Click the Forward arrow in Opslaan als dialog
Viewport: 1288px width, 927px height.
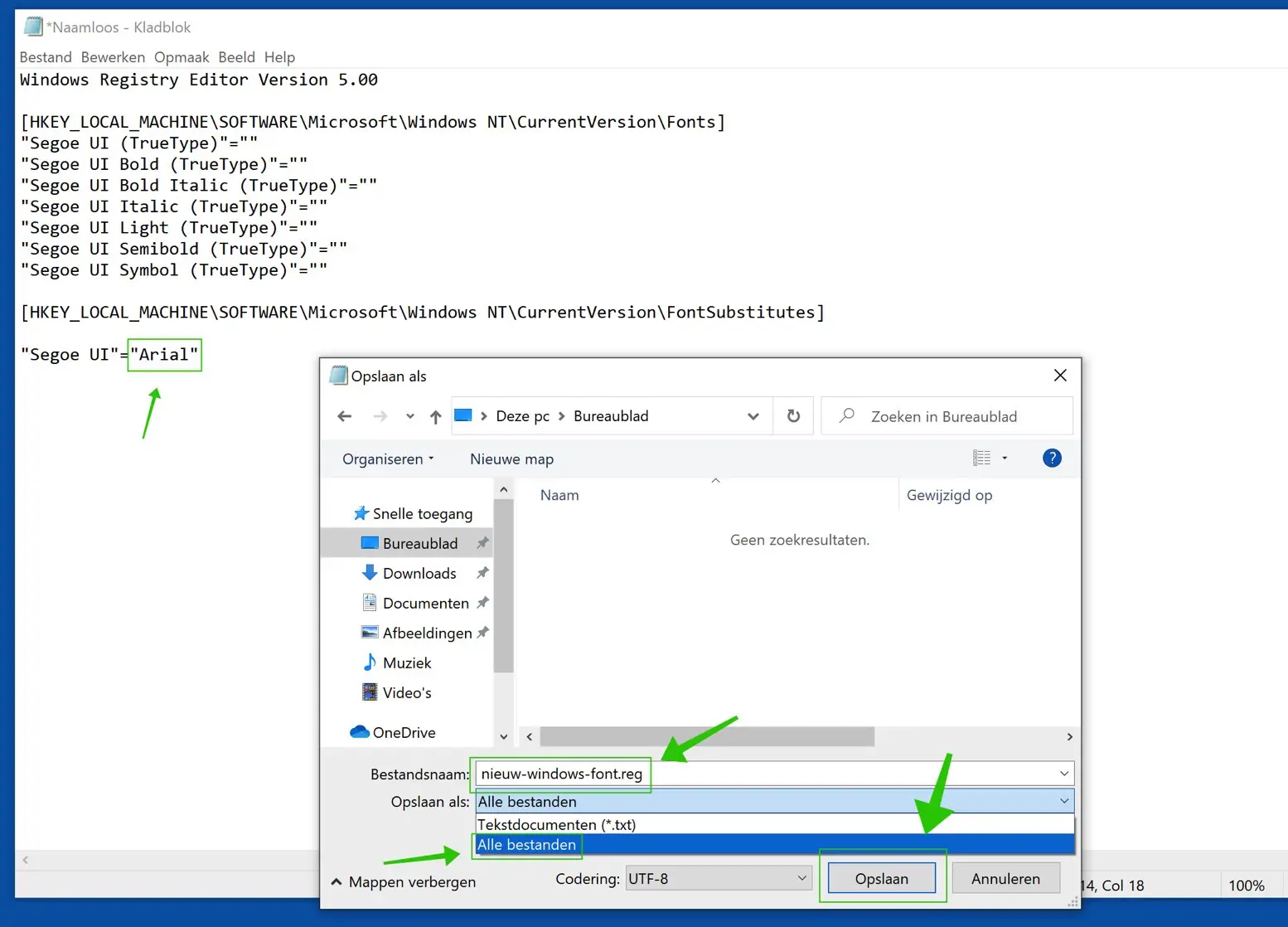coord(380,416)
